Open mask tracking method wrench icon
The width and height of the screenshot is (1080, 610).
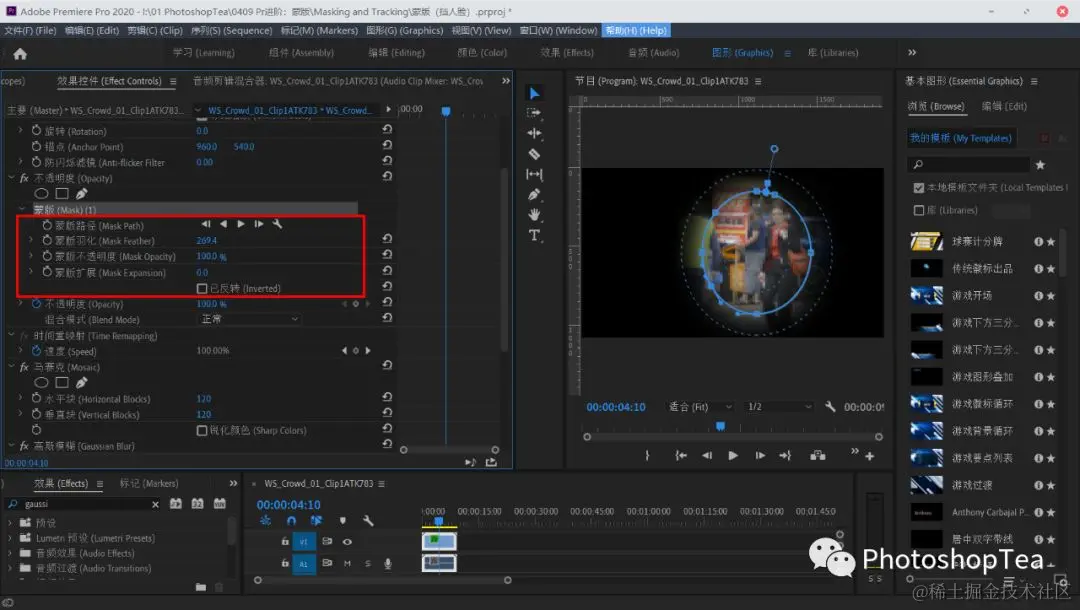click(x=277, y=224)
